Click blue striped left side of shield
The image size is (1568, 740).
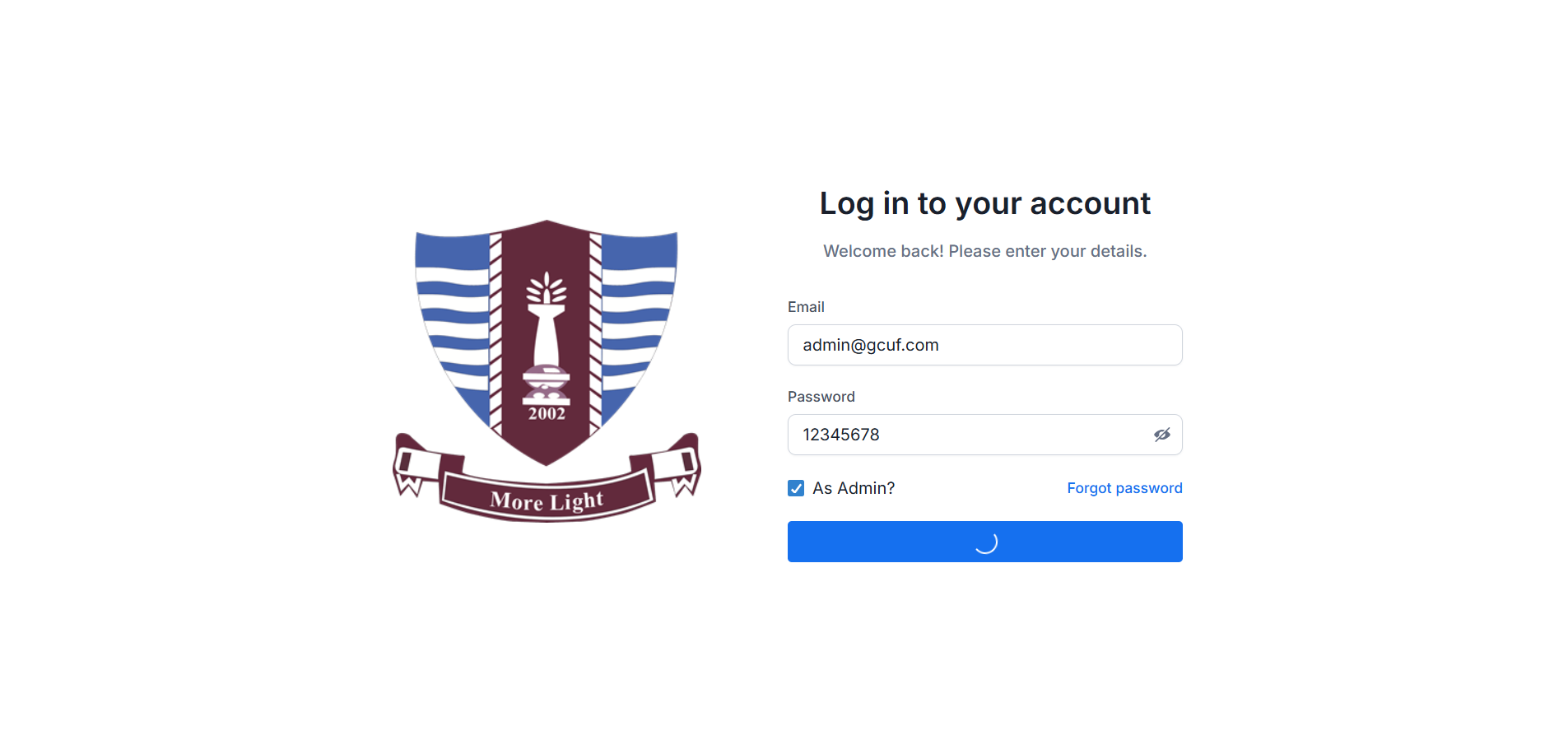pyautogui.click(x=454, y=321)
